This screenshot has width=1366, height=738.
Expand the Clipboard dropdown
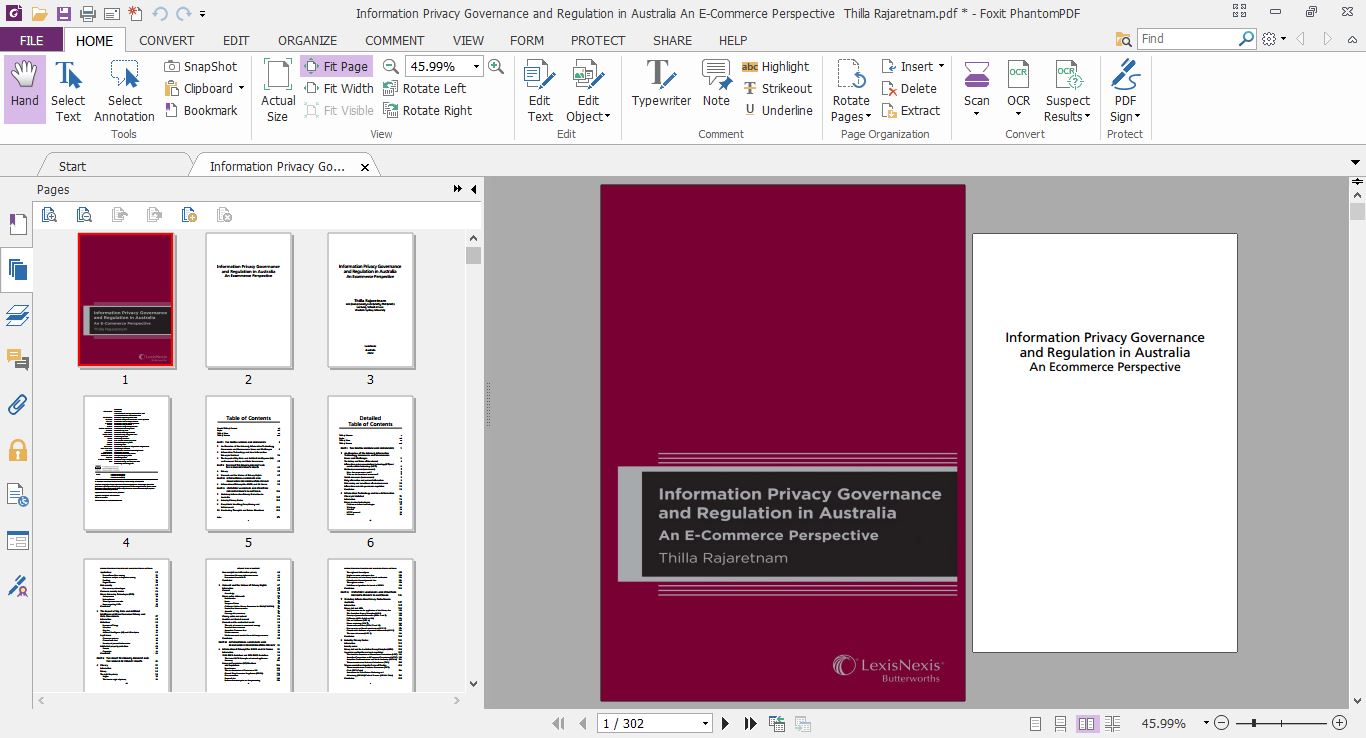[241, 88]
